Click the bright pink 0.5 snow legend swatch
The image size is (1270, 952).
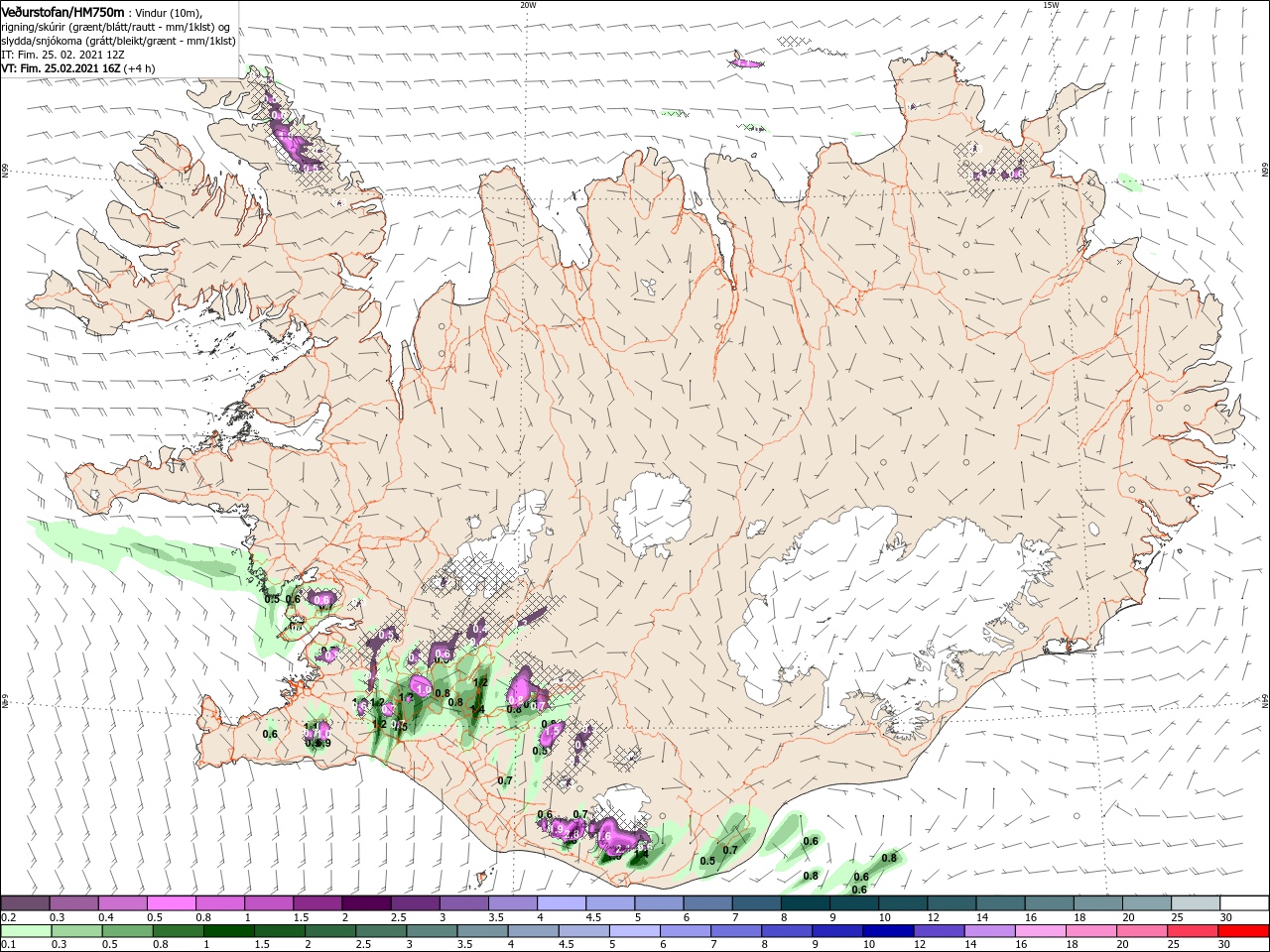click(x=172, y=902)
